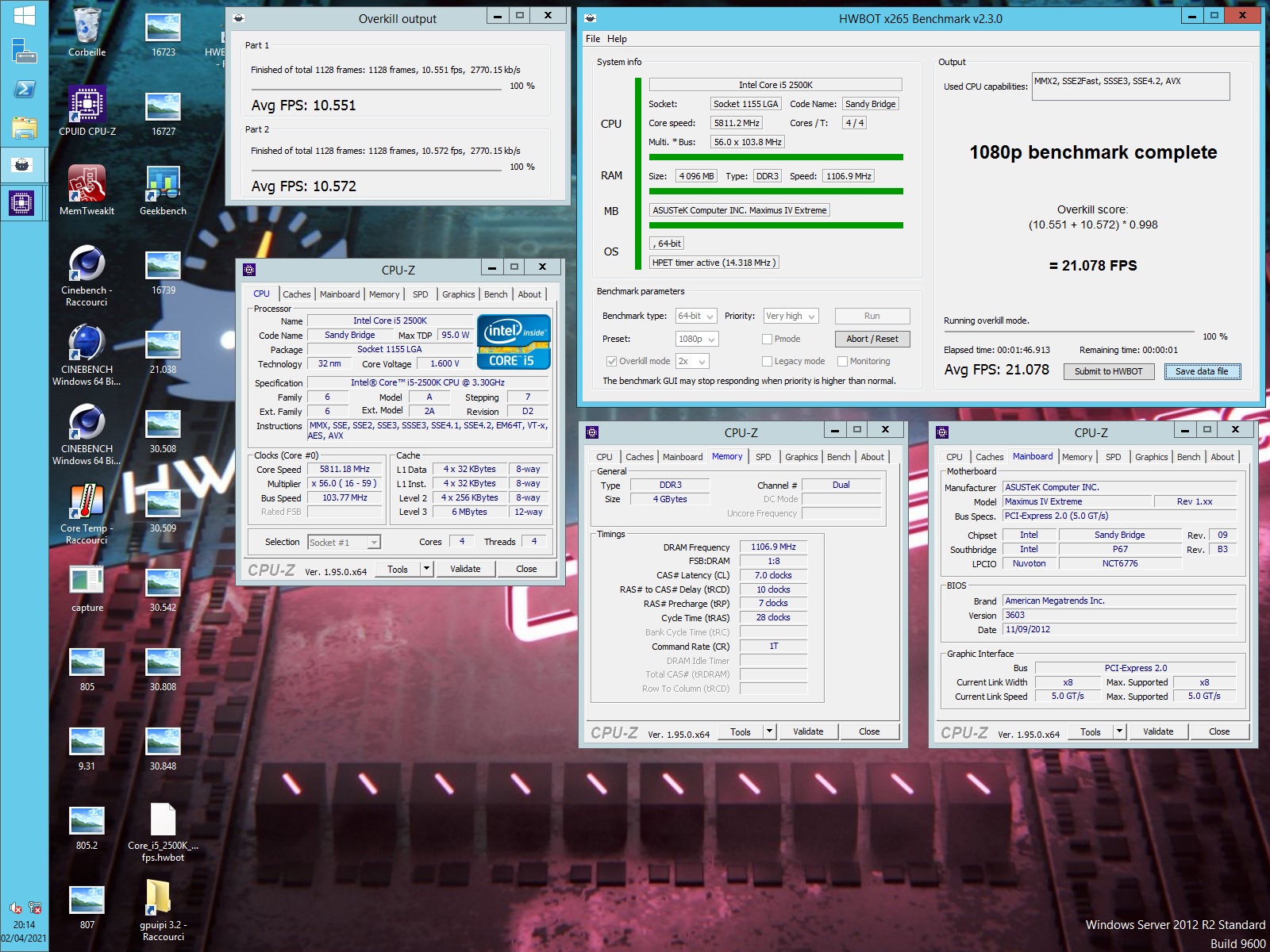
Task: Open the Core Temp - Raccourci shortcut
Action: point(87,512)
